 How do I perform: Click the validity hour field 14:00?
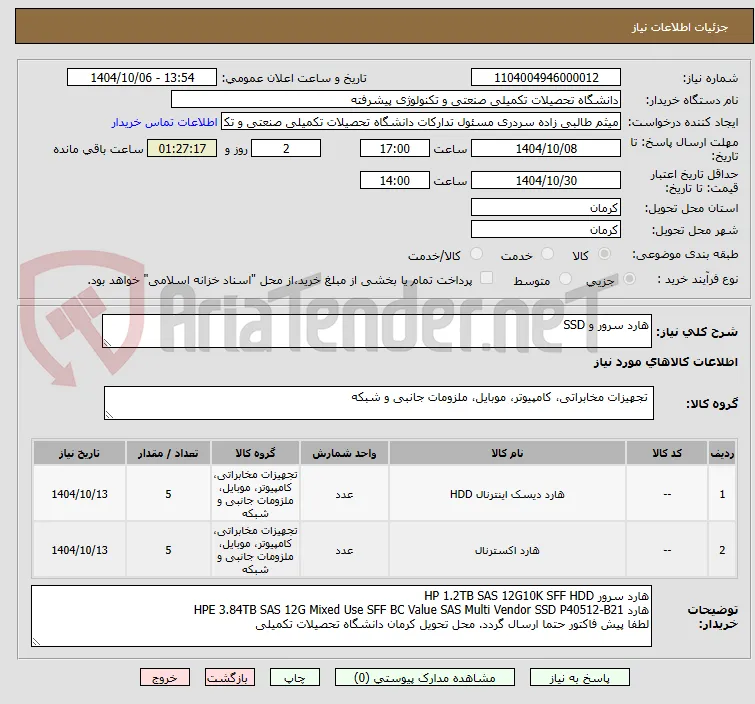click(x=394, y=181)
